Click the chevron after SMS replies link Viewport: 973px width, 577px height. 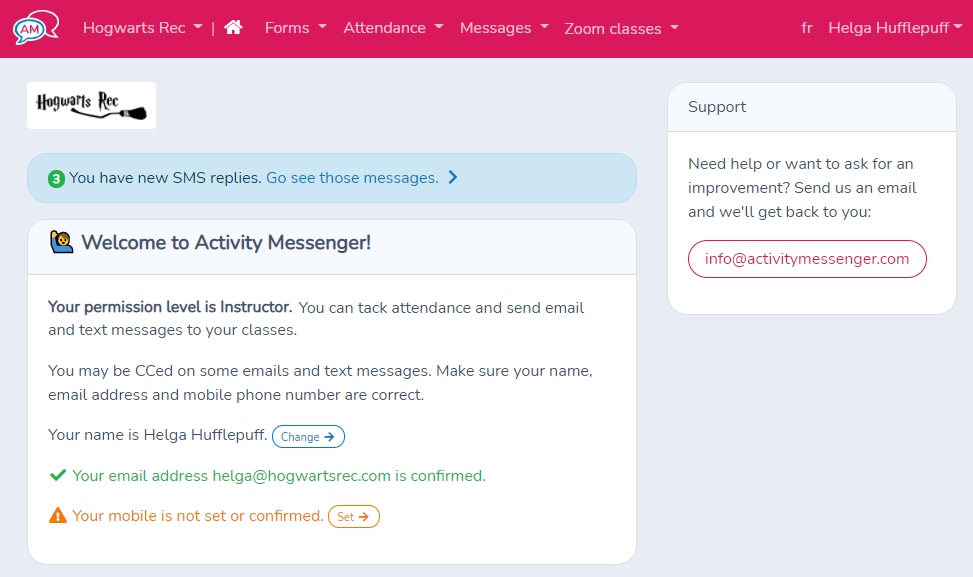click(x=453, y=178)
